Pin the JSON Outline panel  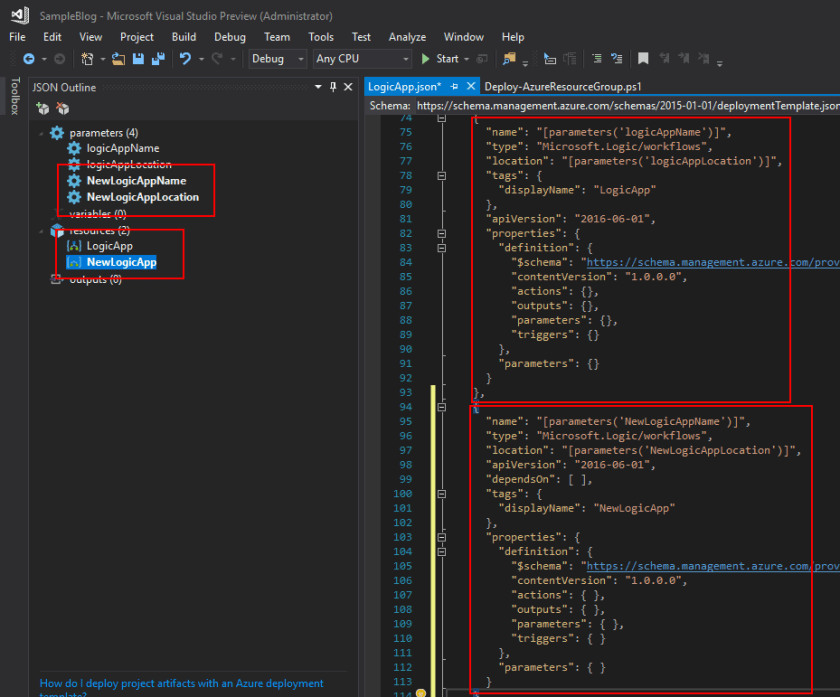(333, 87)
